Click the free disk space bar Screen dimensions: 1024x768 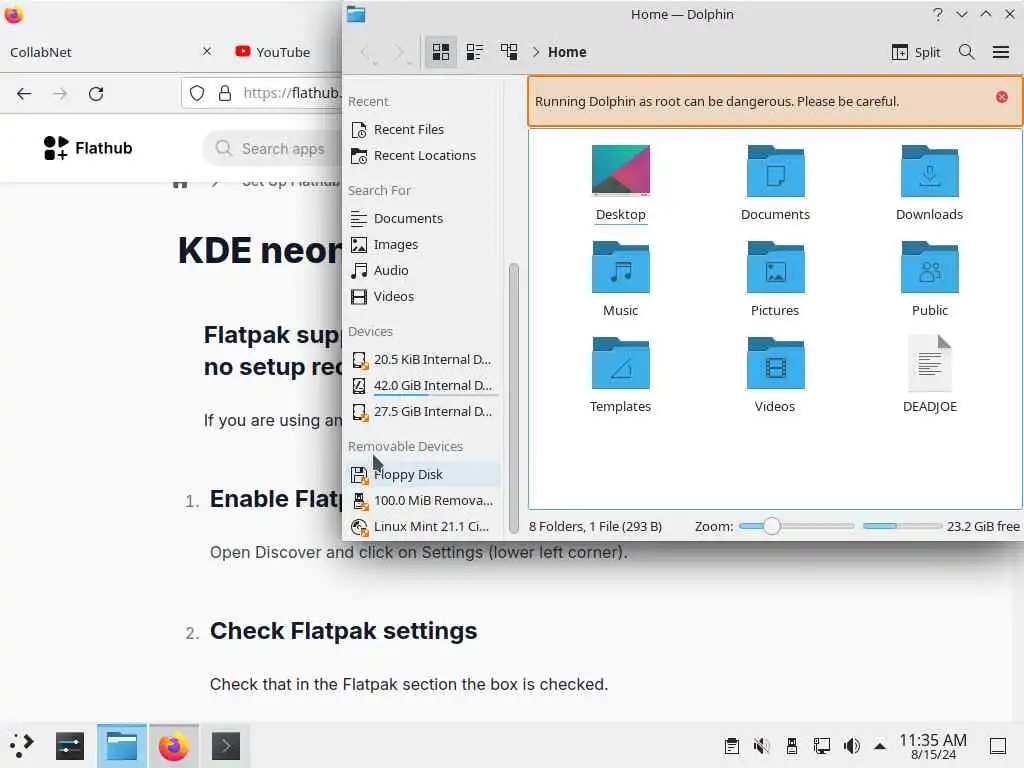coord(902,526)
